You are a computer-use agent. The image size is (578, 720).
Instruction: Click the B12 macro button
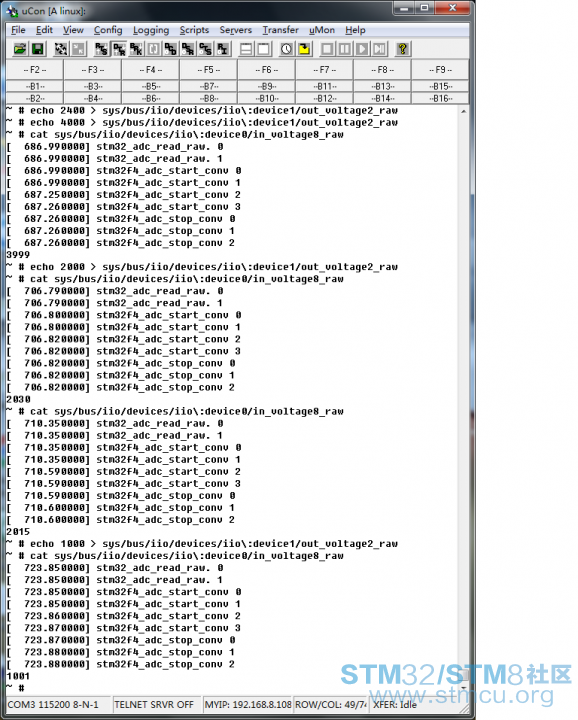[325, 98]
